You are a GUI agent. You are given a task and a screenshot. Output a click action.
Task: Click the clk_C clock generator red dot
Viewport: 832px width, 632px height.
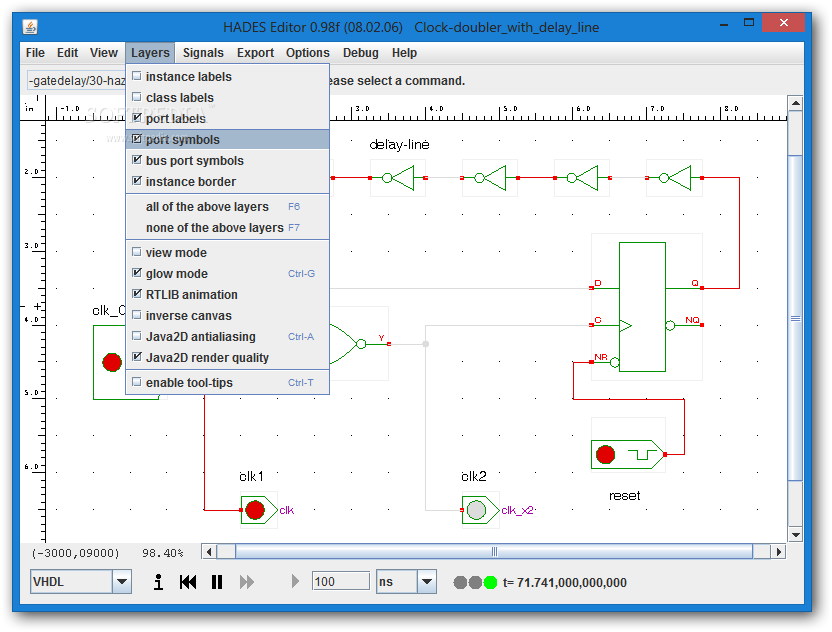click(x=112, y=362)
